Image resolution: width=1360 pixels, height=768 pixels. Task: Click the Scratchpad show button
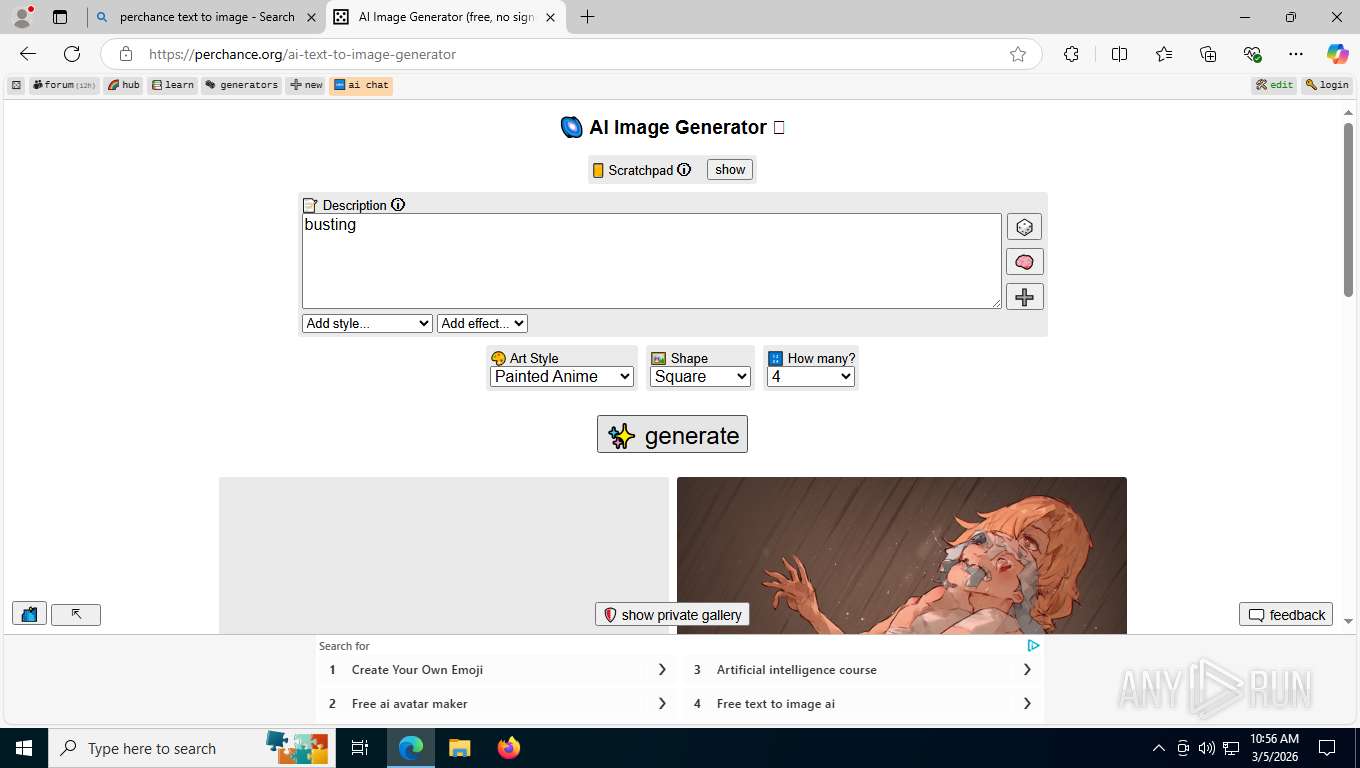pos(730,170)
